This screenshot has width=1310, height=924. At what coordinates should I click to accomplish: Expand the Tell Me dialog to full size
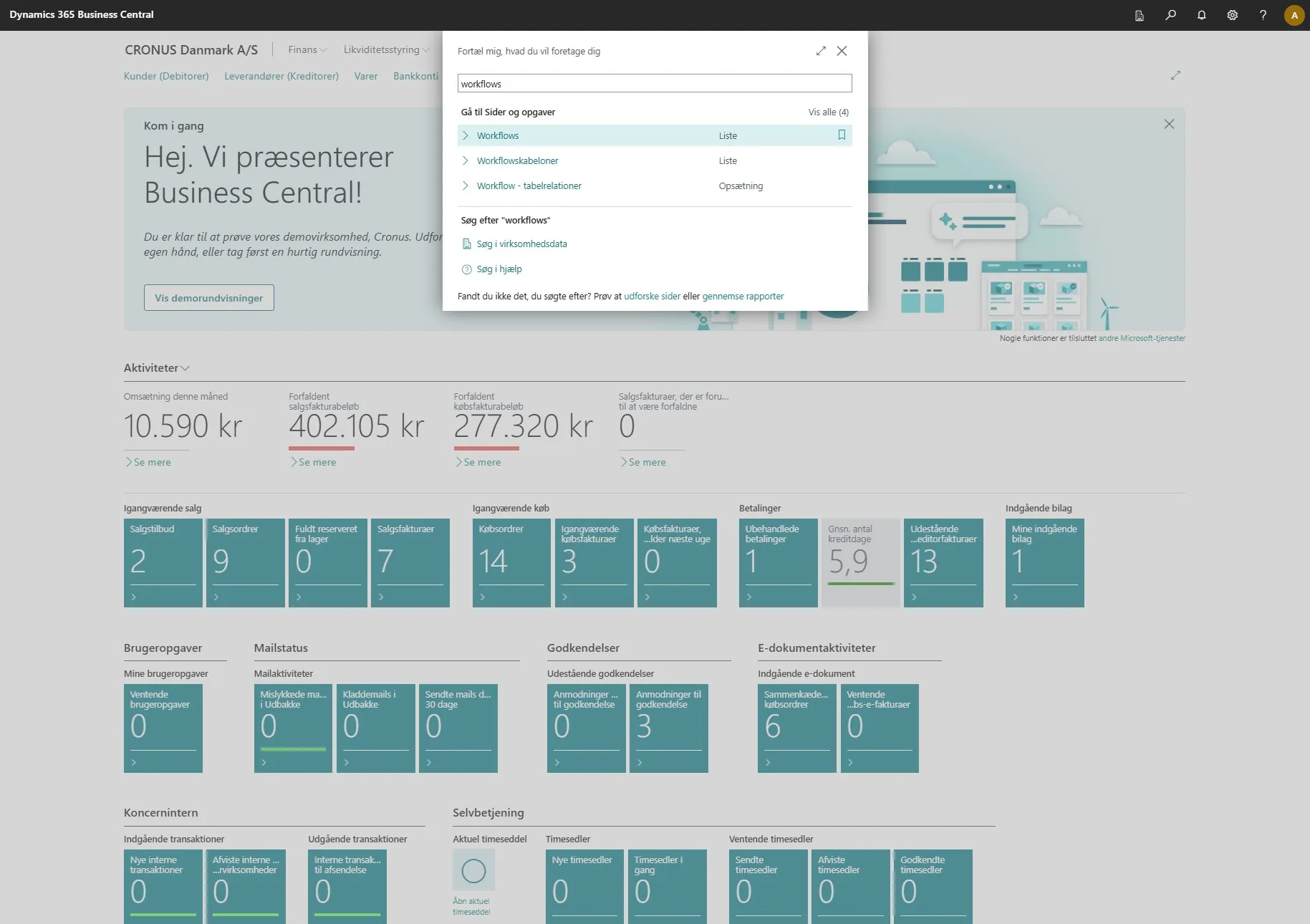coord(821,51)
